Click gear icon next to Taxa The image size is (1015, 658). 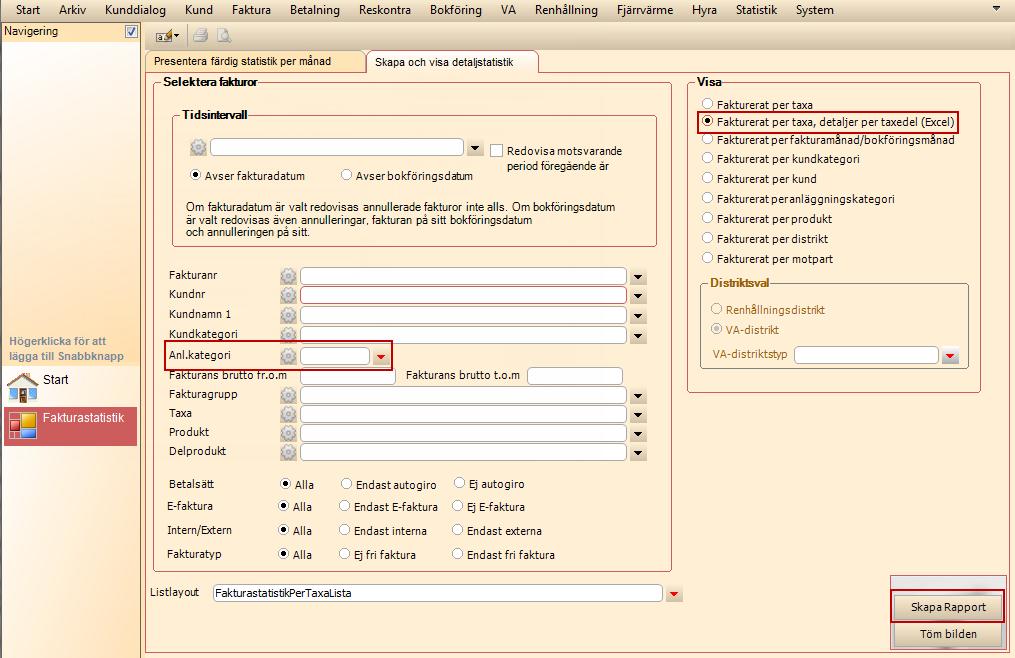[288, 414]
